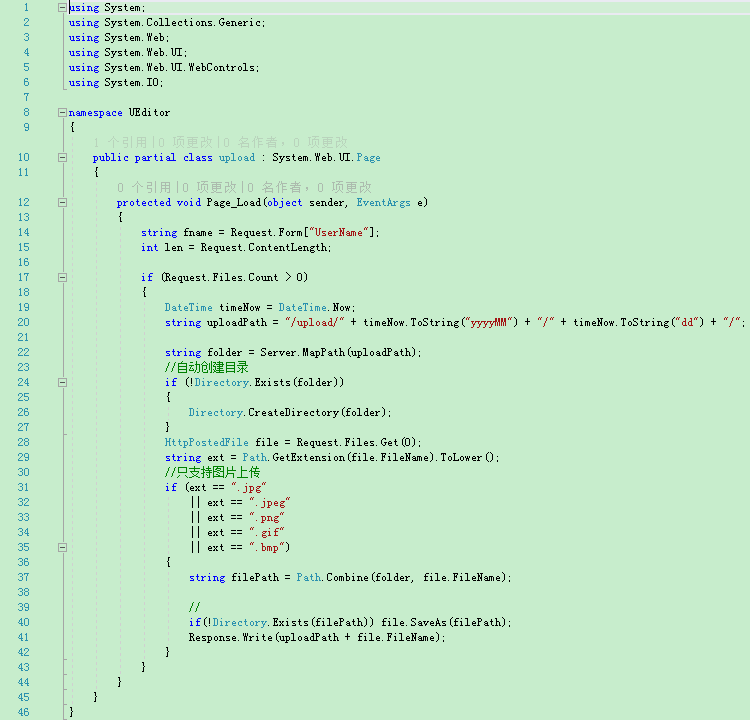Click file.SaveAs(filePath) call
Screen dimensions: 750x720
[x=445, y=622]
